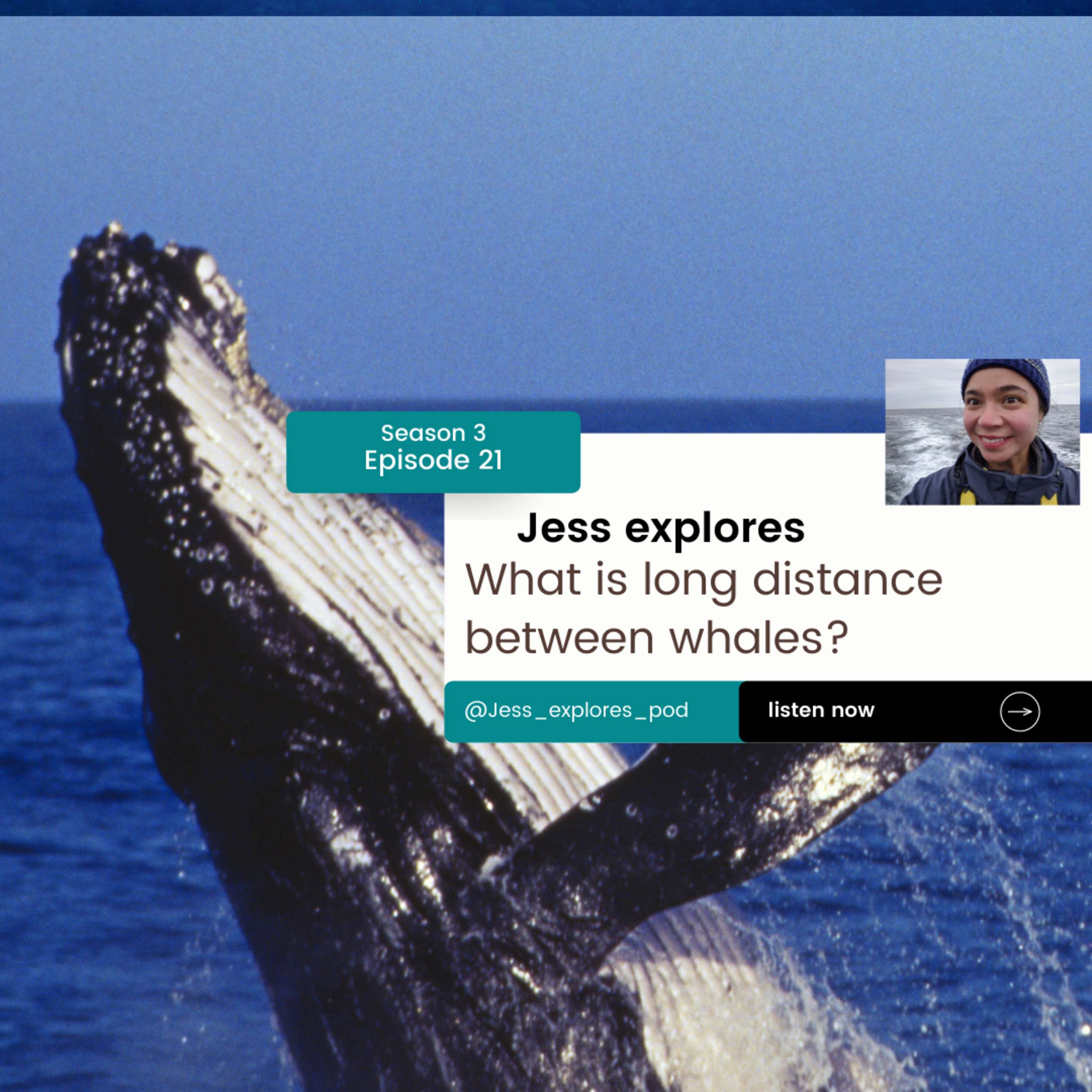Click the Season 3 text
The image size is (1092, 1092).
coord(433,433)
